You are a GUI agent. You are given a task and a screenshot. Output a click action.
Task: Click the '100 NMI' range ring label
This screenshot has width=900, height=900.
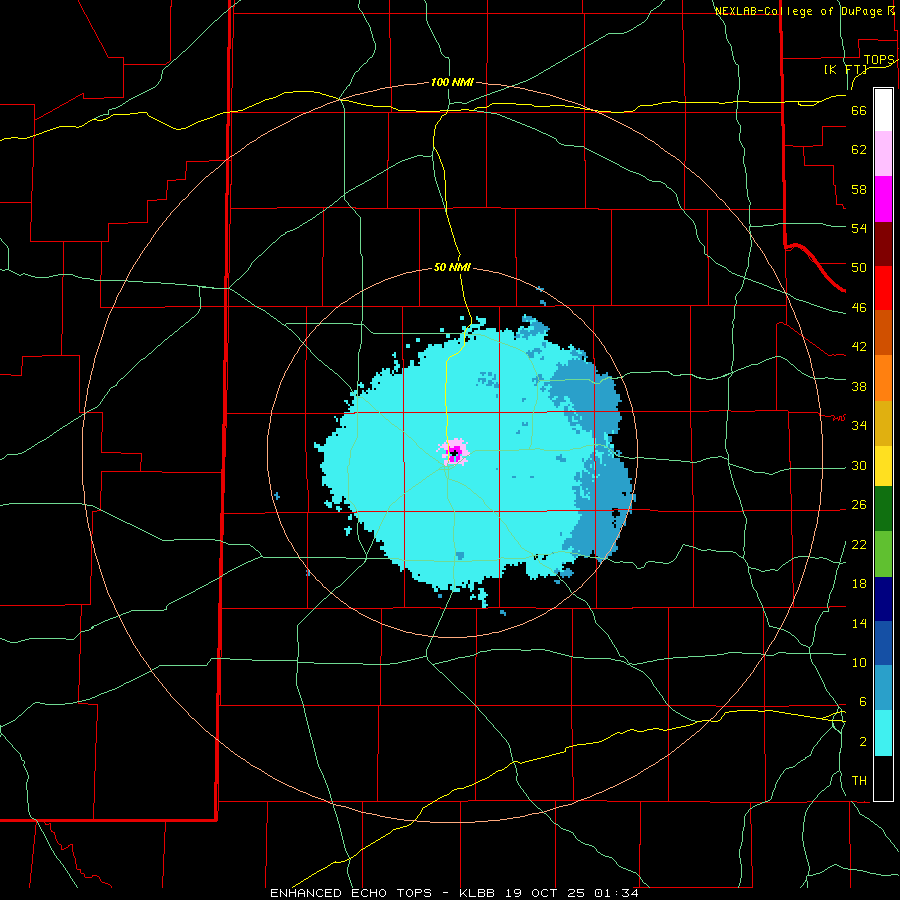coord(452,82)
